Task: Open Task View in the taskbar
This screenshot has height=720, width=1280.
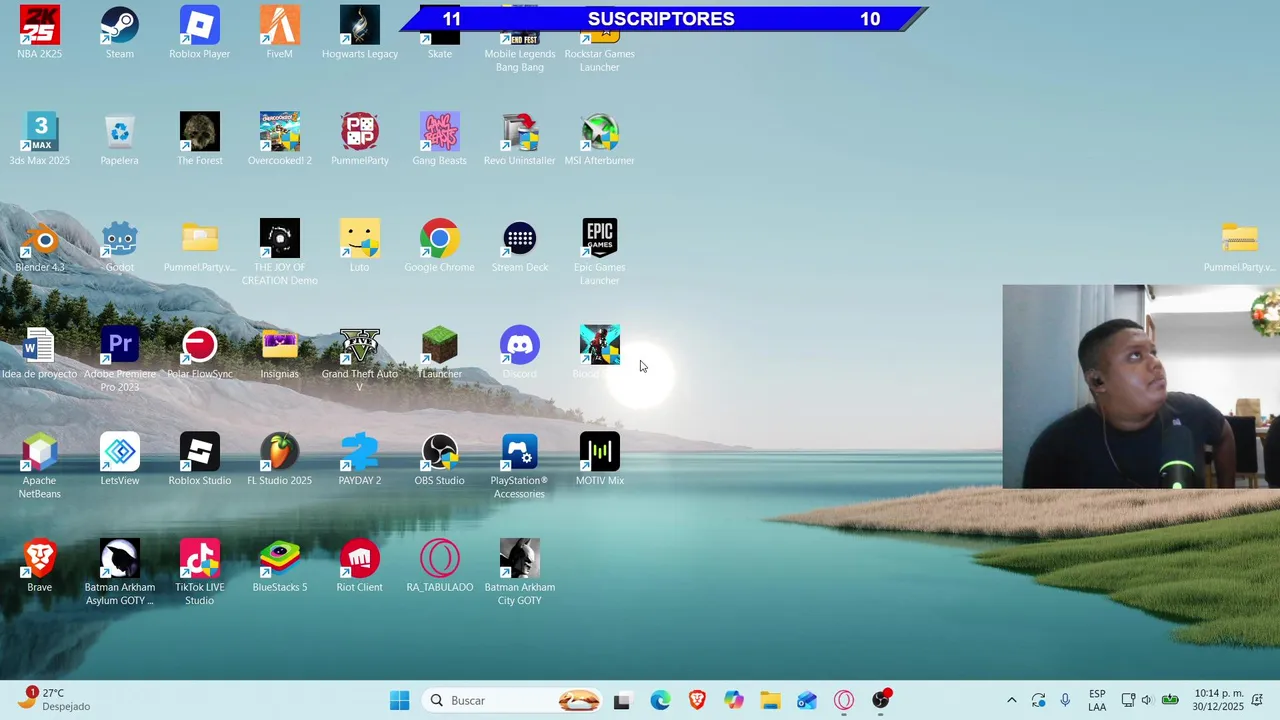Action: tap(622, 700)
